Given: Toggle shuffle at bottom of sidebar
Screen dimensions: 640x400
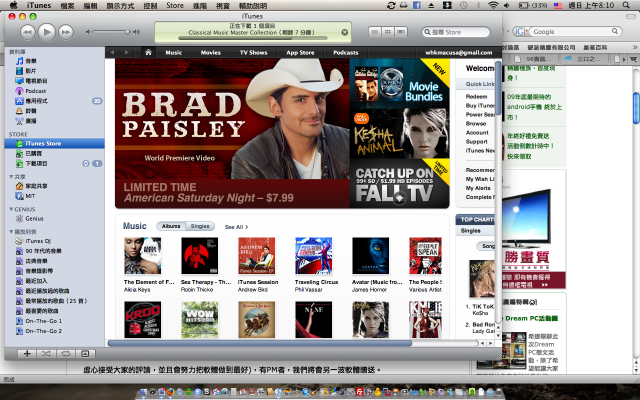Looking at the screenshot, I should tap(46, 353).
